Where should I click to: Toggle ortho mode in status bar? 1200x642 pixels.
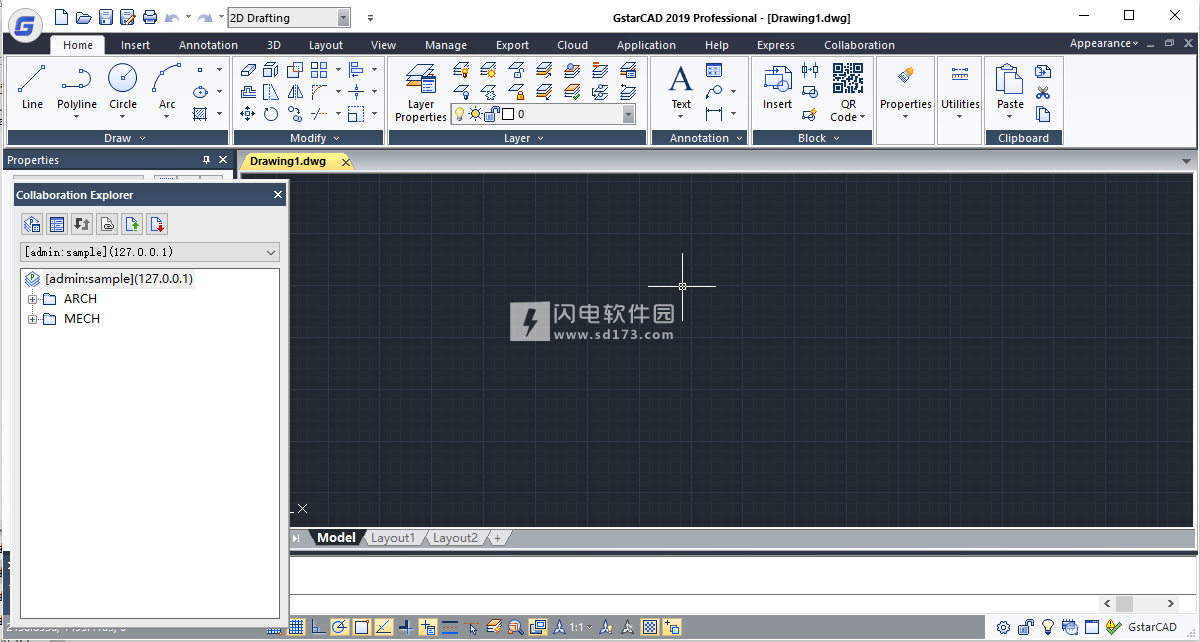tap(318, 627)
